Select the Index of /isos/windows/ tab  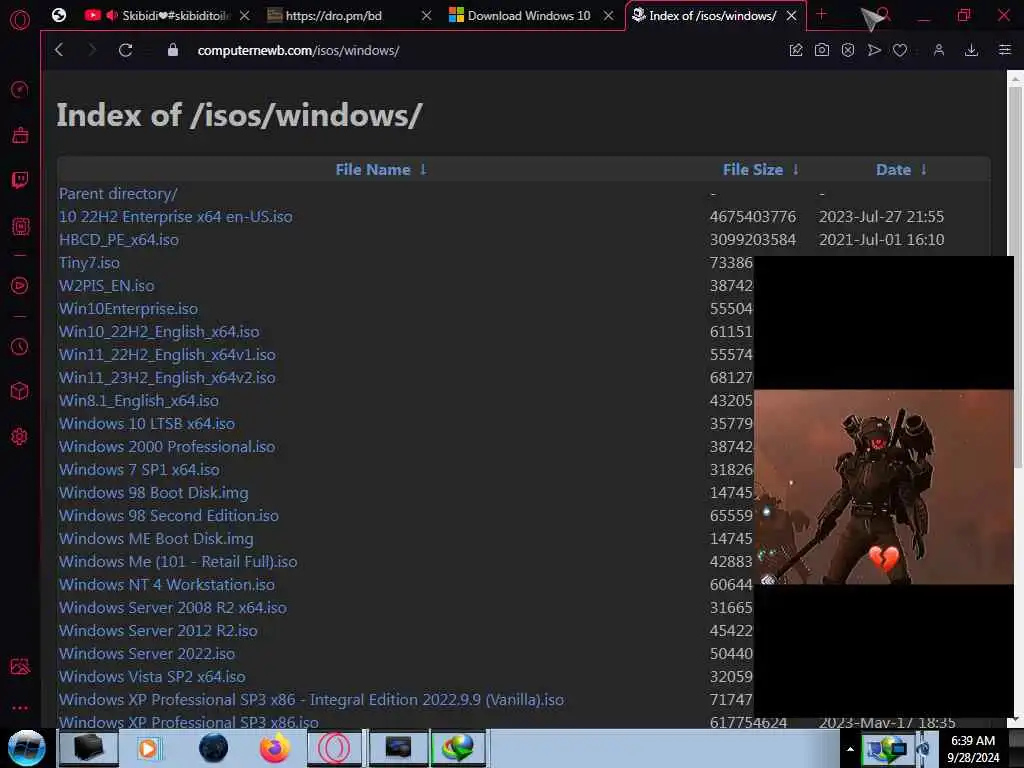[716, 16]
